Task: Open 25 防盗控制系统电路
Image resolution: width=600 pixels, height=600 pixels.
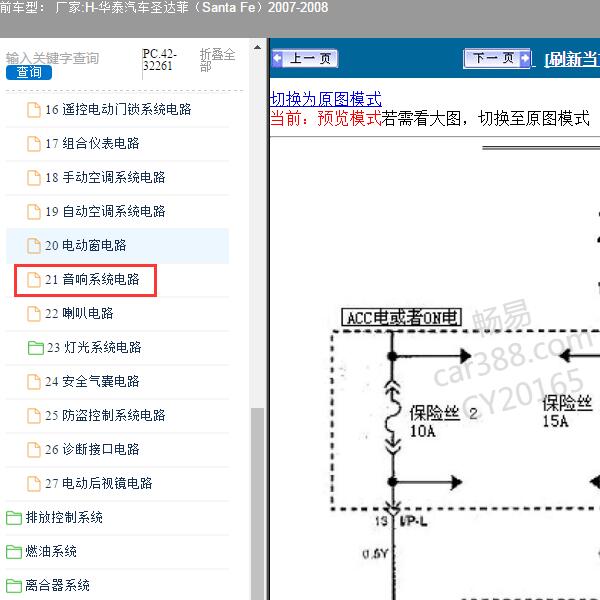Action: point(105,415)
